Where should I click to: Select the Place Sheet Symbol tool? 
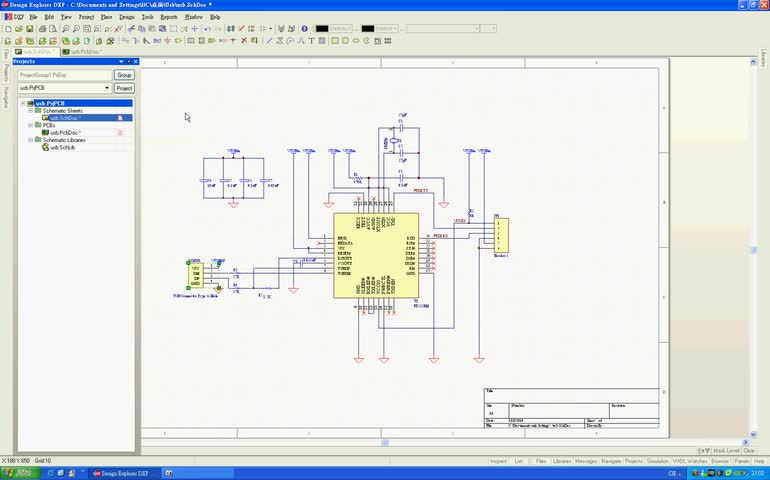[191, 41]
